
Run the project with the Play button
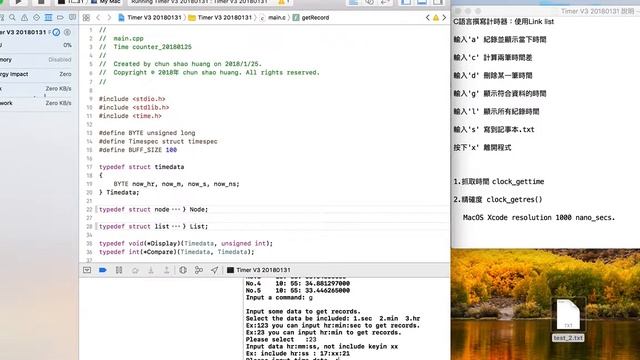[18, 2]
